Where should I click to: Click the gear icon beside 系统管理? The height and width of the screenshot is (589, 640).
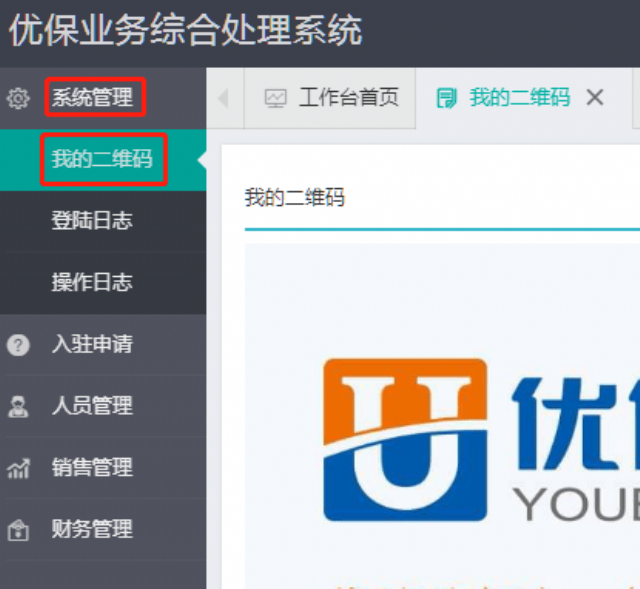pyautogui.click(x=18, y=98)
